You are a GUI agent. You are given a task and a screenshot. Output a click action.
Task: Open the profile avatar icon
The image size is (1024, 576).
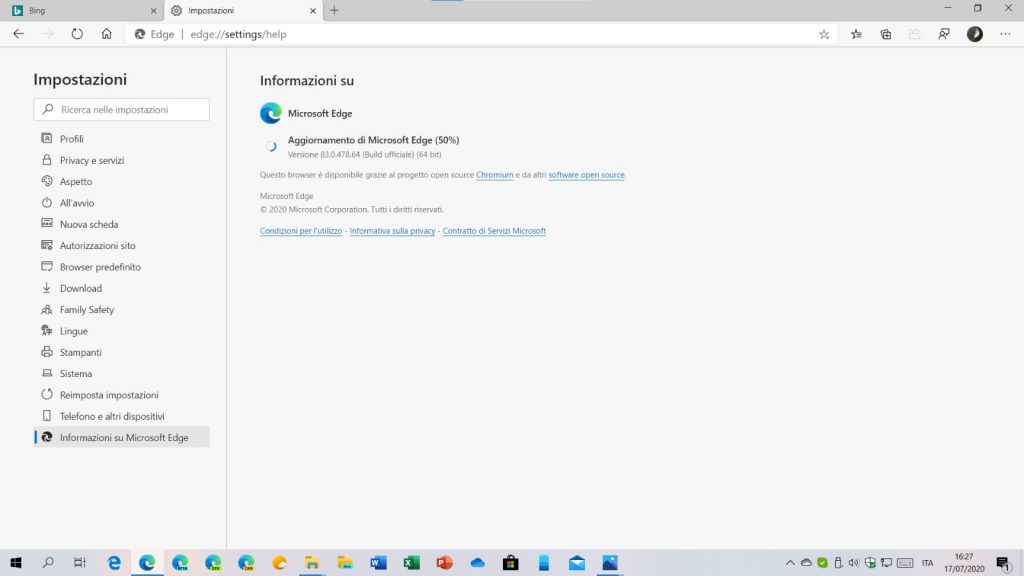click(974, 34)
